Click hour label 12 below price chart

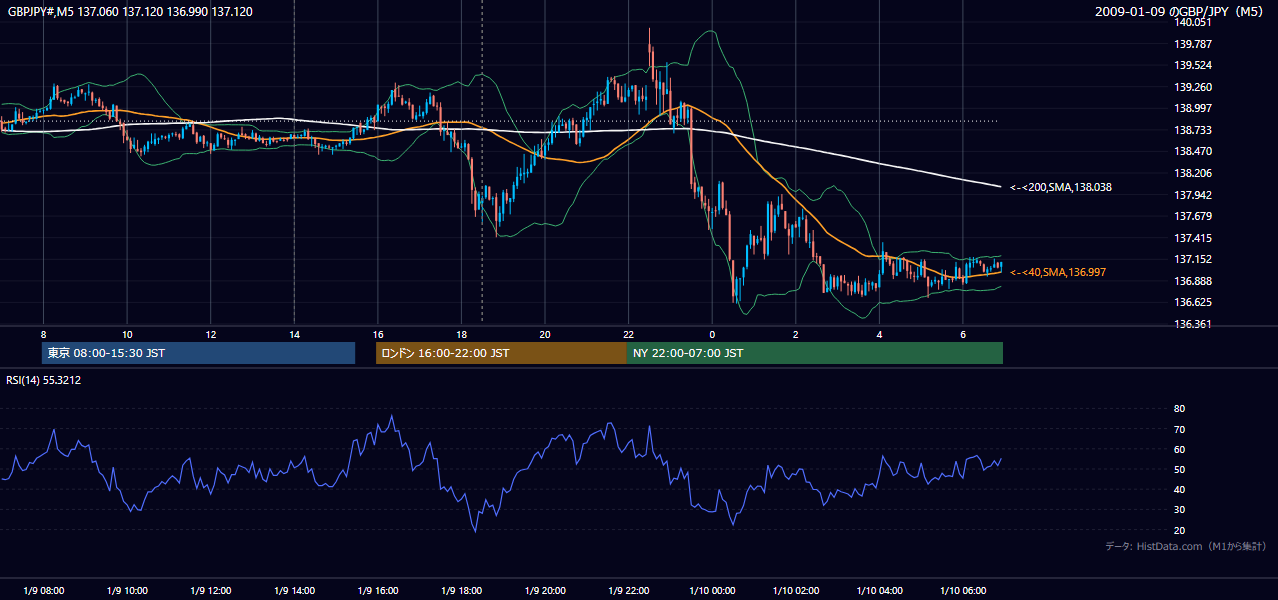[x=210, y=334]
